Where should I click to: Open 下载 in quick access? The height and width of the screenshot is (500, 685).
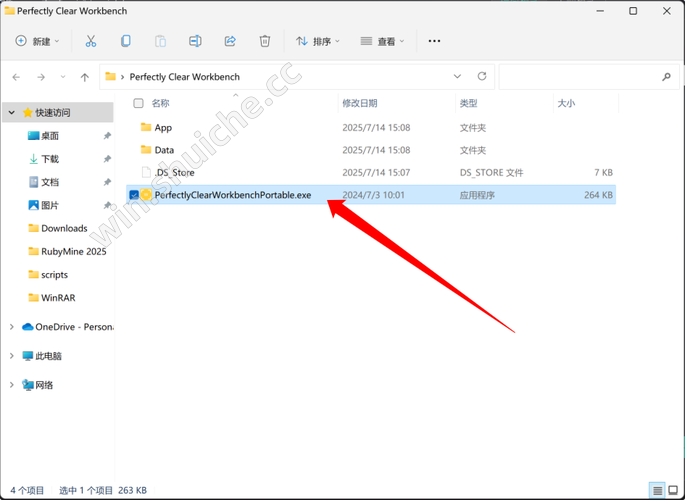click(x=50, y=159)
